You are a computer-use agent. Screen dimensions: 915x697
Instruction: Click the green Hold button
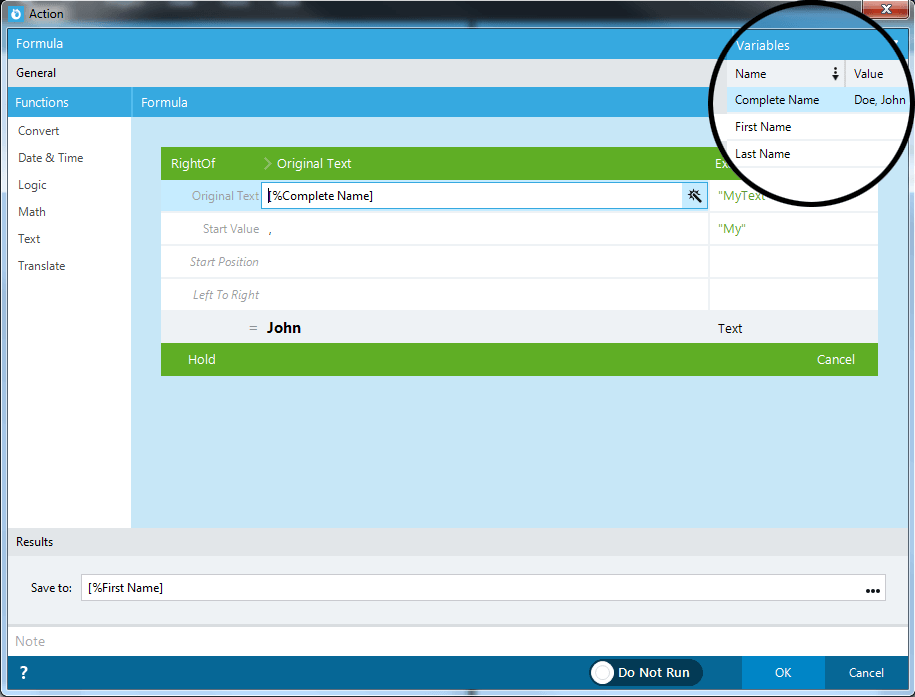click(x=202, y=360)
